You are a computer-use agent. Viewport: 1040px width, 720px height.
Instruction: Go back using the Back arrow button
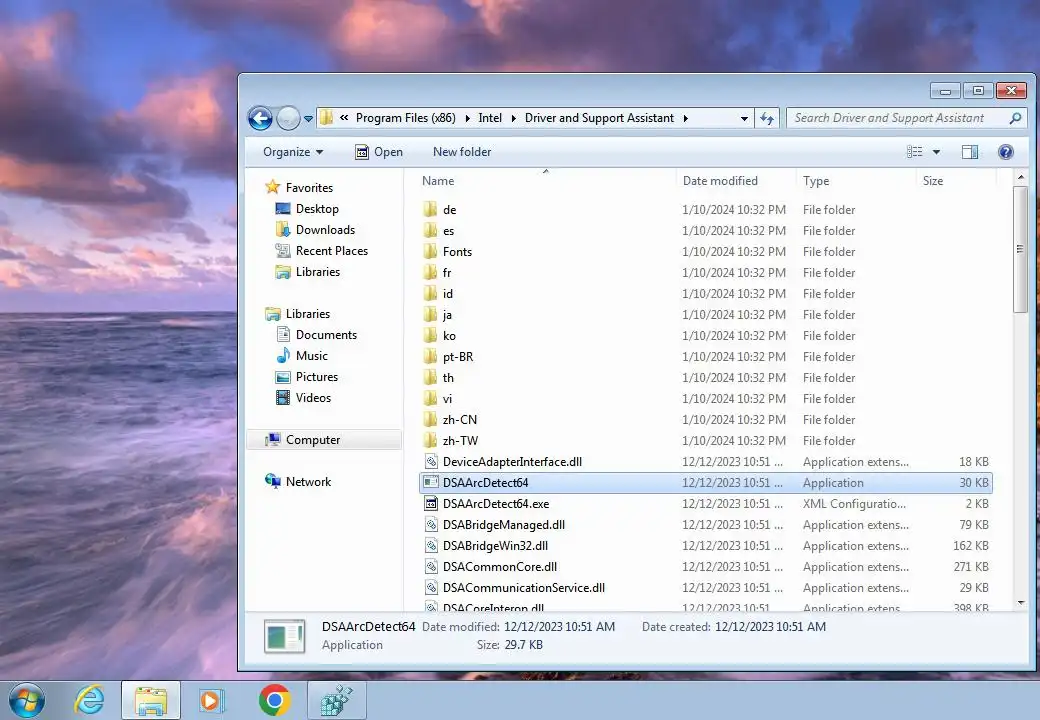260,119
